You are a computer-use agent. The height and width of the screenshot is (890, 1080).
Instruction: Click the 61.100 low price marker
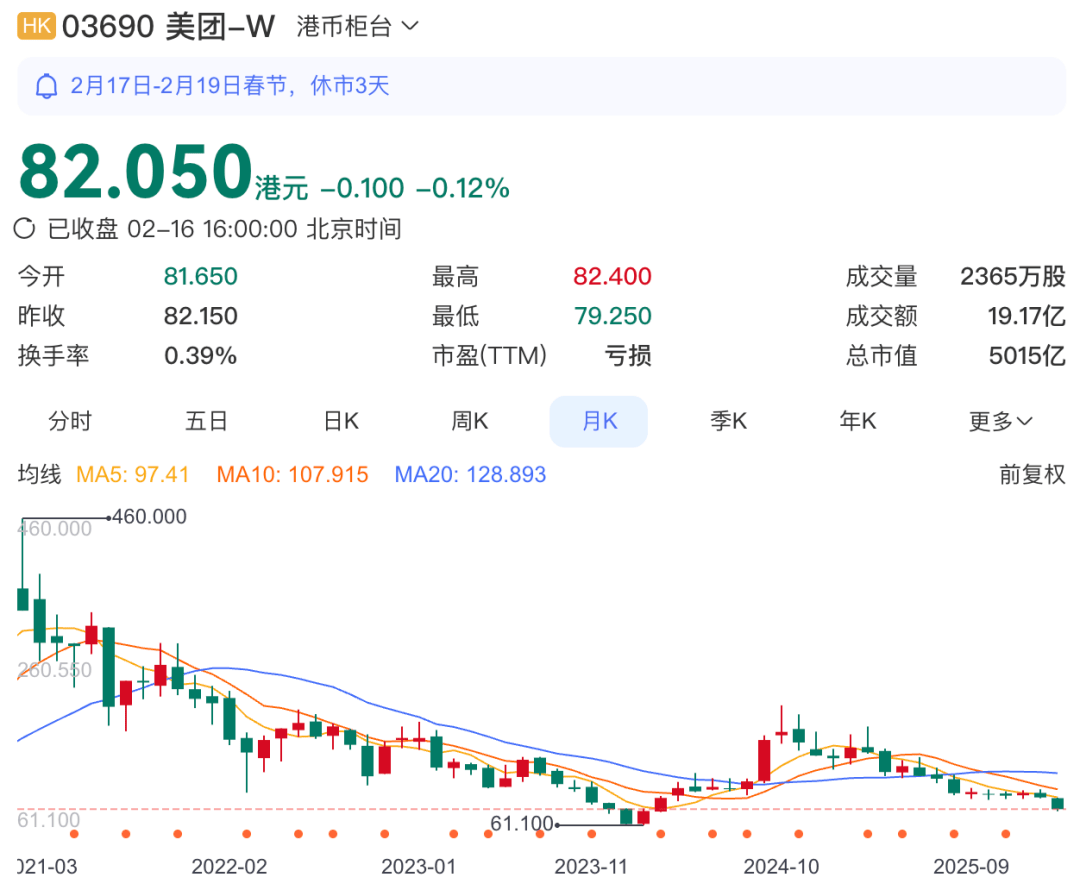point(521,823)
